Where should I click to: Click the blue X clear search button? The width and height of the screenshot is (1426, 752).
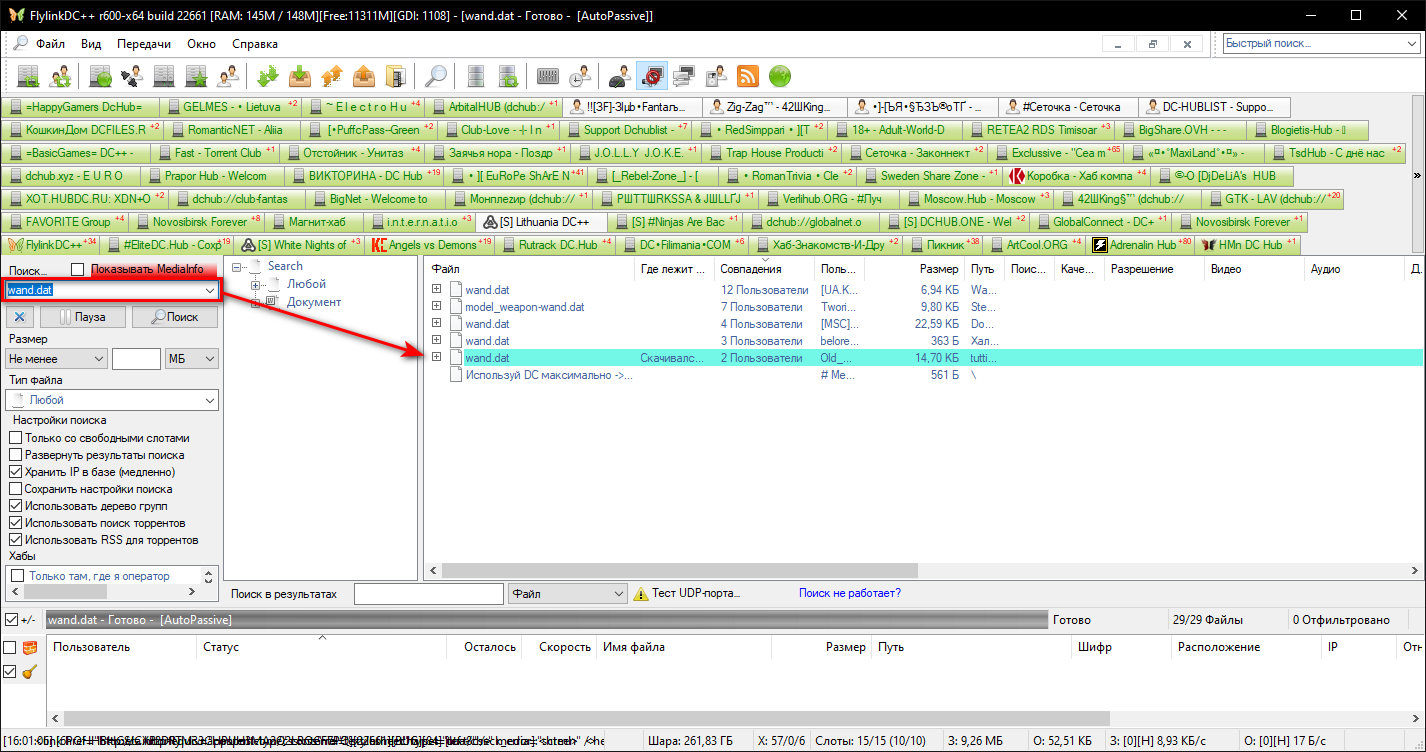(x=20, y=317)
